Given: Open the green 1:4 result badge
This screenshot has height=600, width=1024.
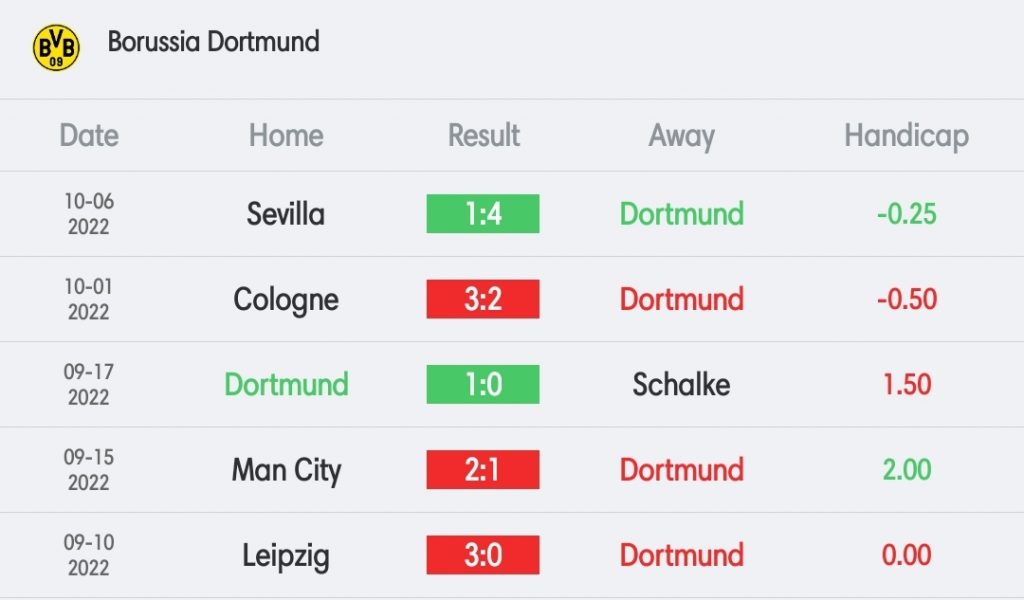Looking at the screenshot, I should click(x=483, y=213).
